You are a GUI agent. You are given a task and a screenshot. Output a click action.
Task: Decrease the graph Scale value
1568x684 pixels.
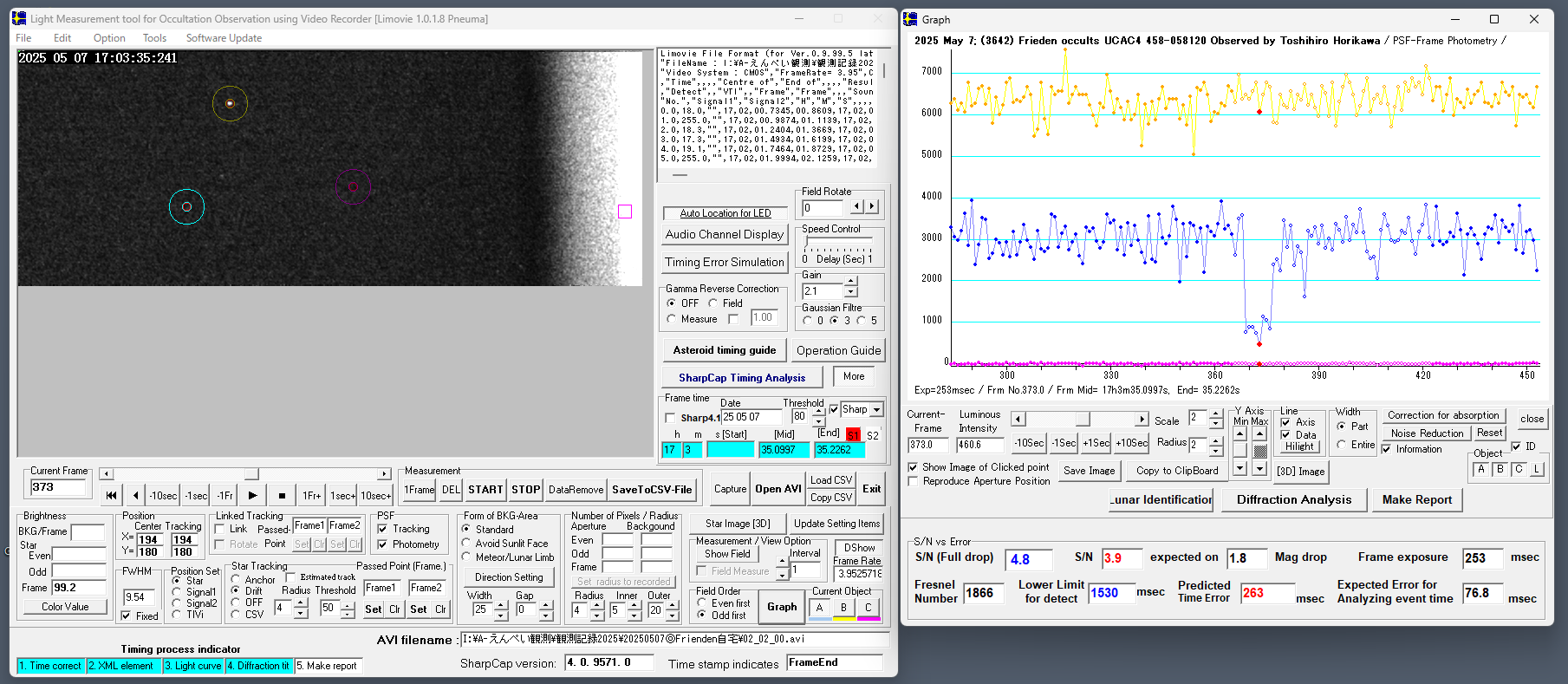click(x=1215, y=424)
